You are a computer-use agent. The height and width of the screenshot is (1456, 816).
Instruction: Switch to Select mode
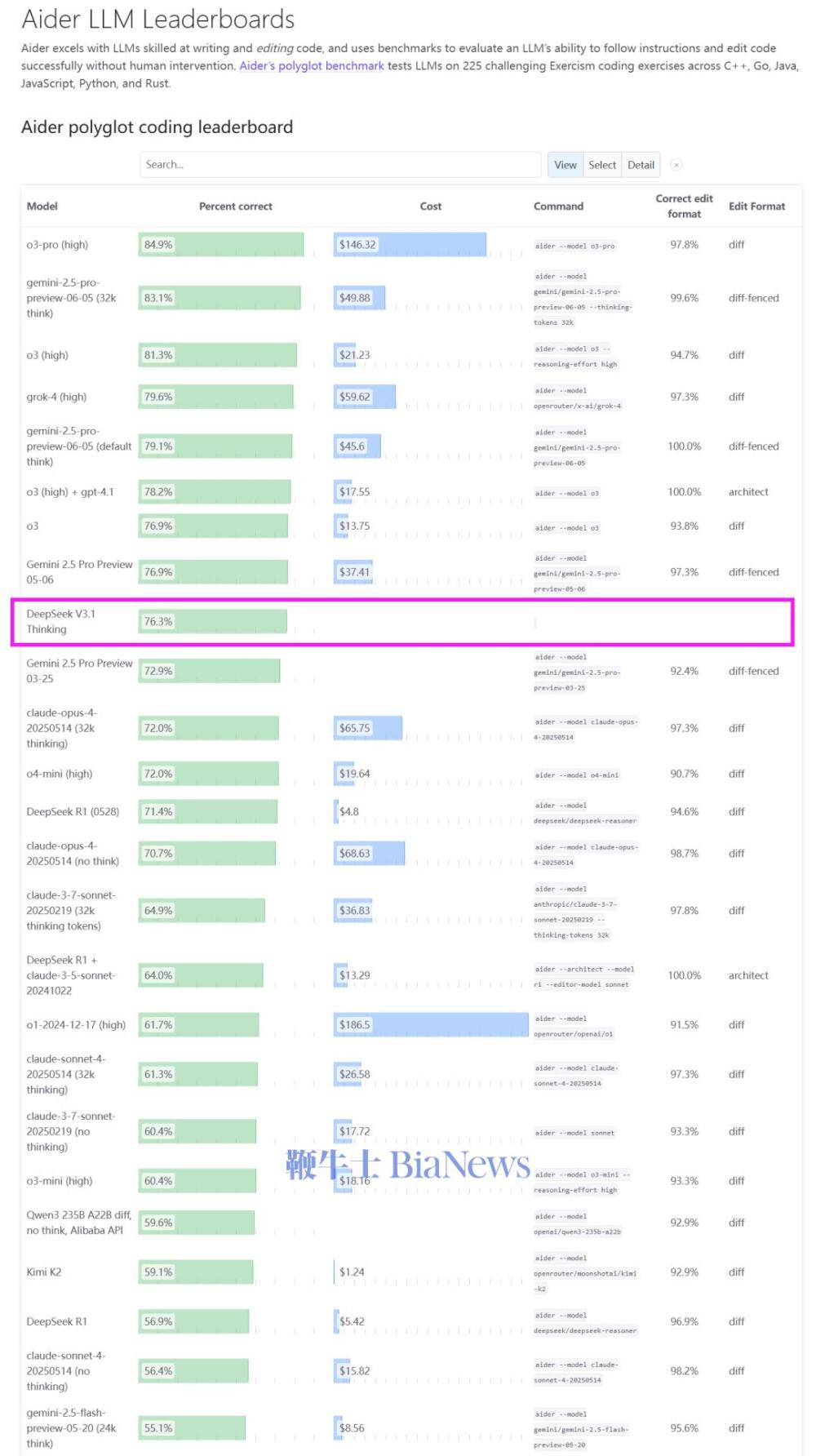(602, 165)
